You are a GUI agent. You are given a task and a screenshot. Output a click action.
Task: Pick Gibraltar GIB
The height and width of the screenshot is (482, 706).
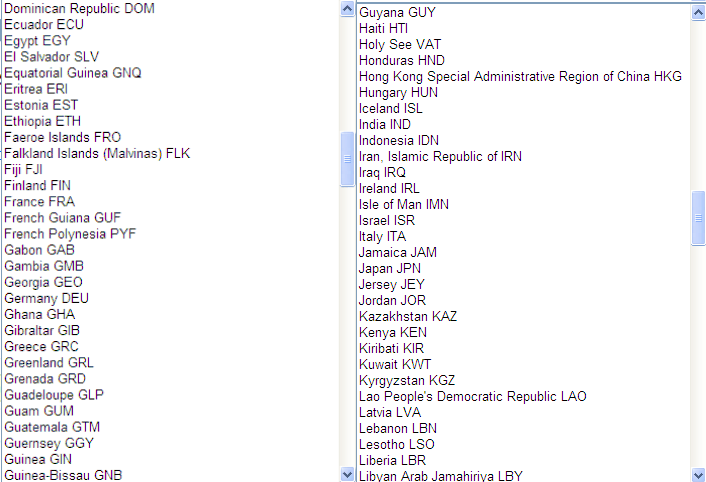(x=42, y=330)
